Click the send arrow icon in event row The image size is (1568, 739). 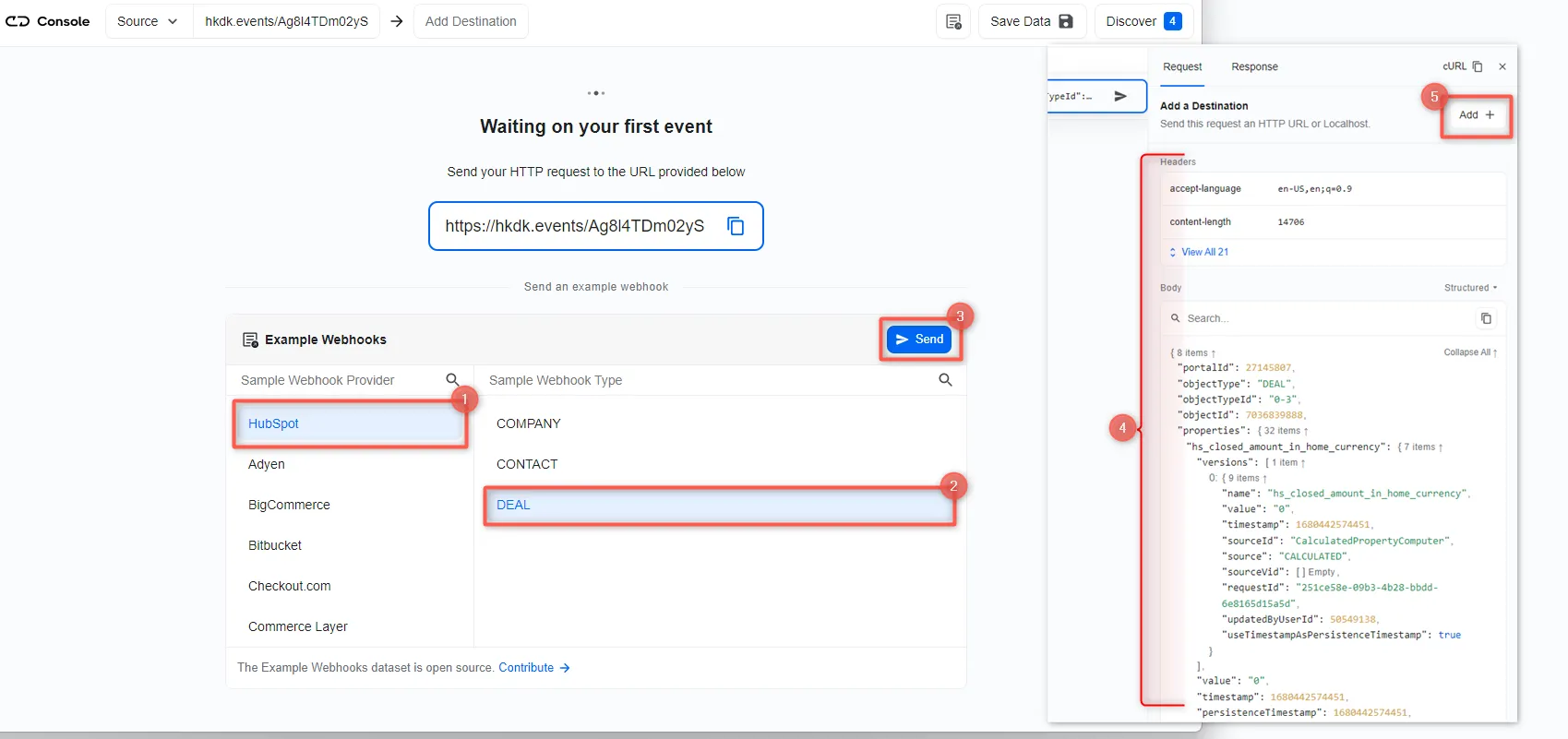click(1120, 96)
